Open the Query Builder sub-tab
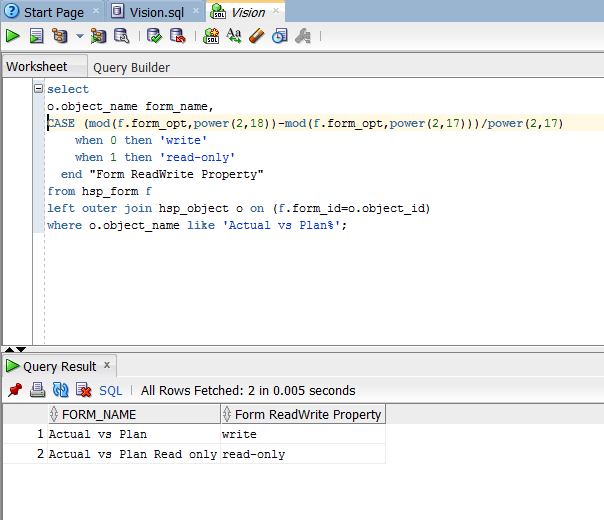The height and width of the screenshot is (520, 604). (131, 67)
